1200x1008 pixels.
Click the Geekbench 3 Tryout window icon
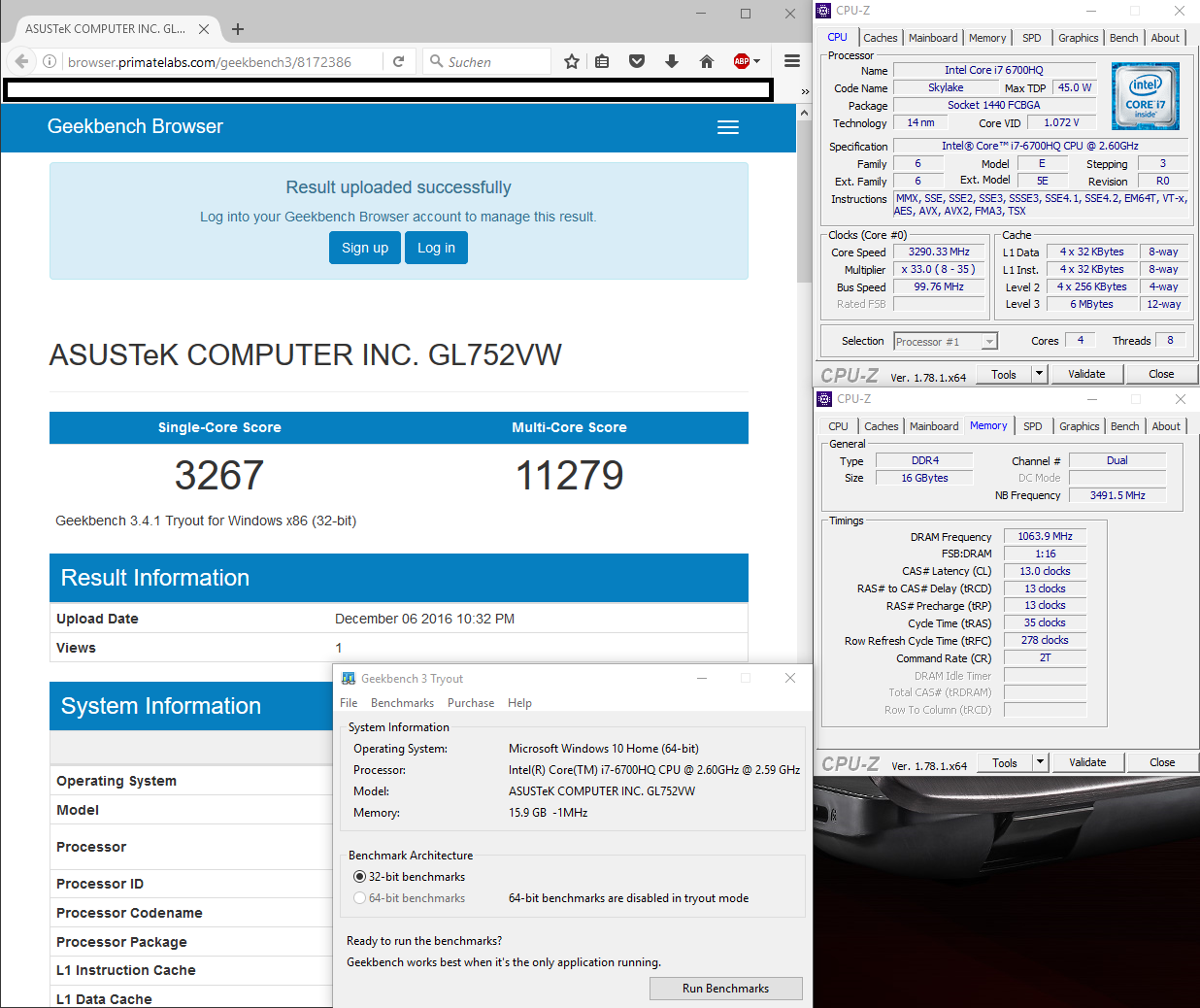click(x=349, y=679)
